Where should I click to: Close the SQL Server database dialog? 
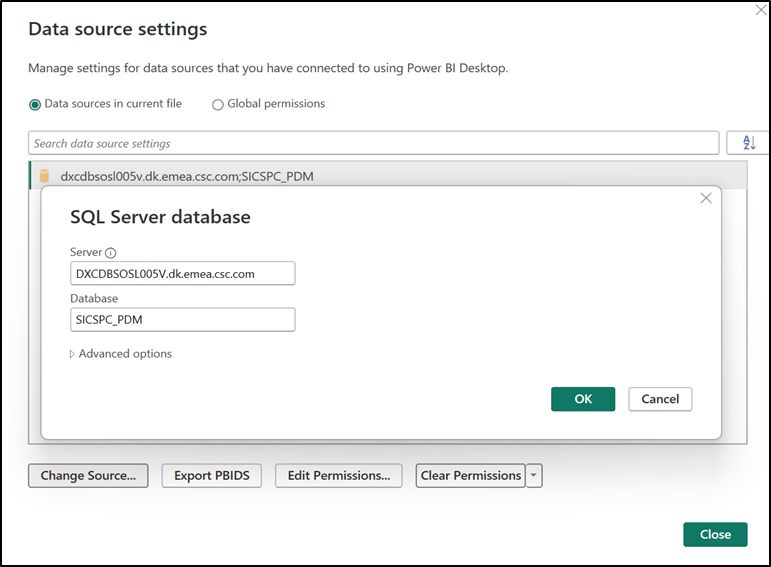click(x=706, y=198)
